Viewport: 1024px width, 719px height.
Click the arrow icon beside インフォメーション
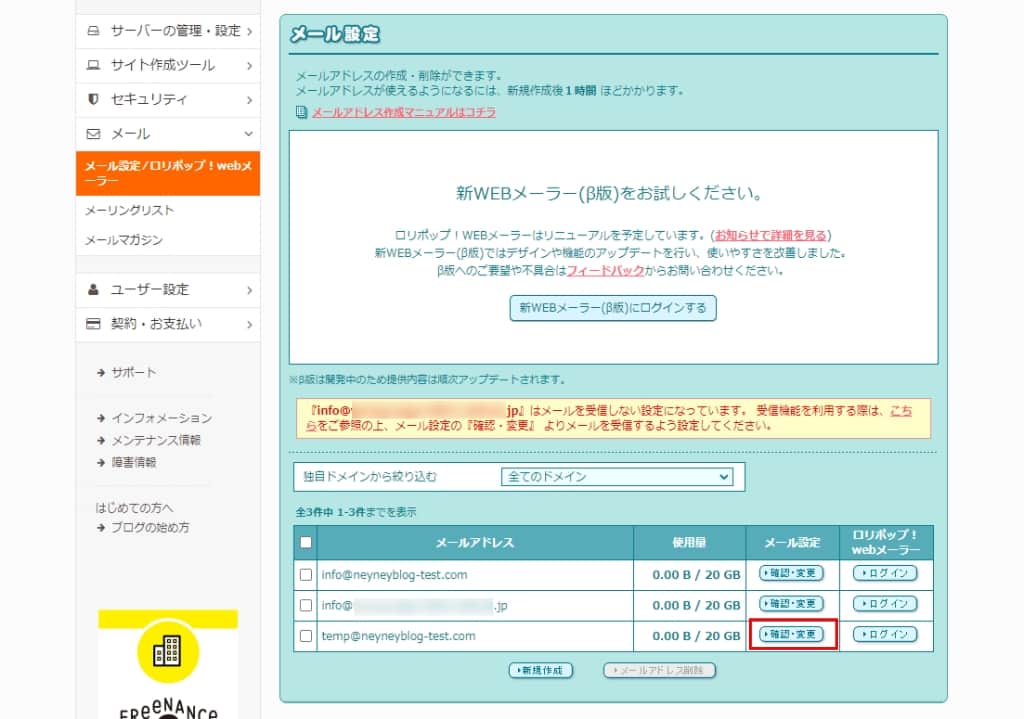coord(101,418)
